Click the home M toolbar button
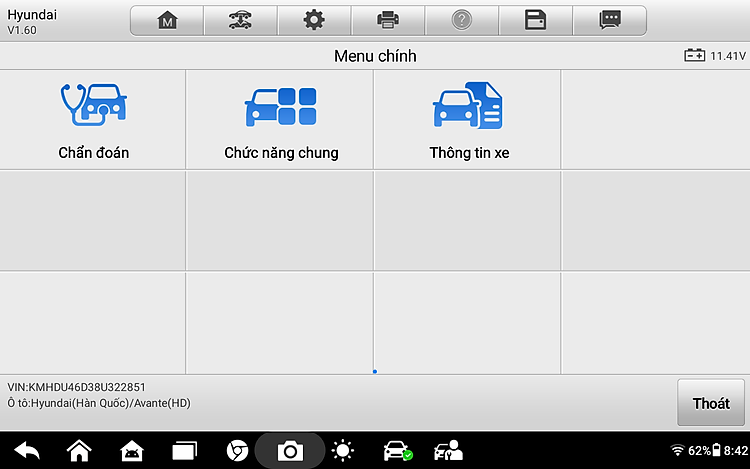Screen dimensions: 750x469 167,20
